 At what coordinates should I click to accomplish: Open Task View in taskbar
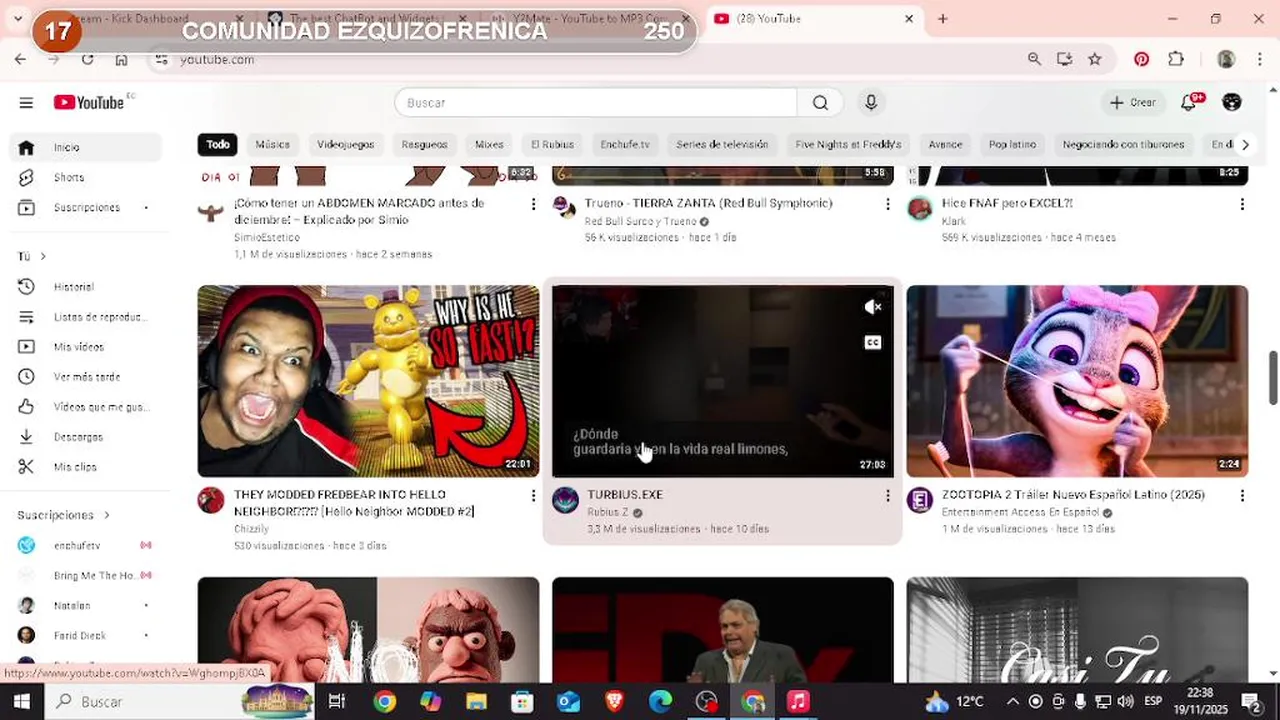337,701
